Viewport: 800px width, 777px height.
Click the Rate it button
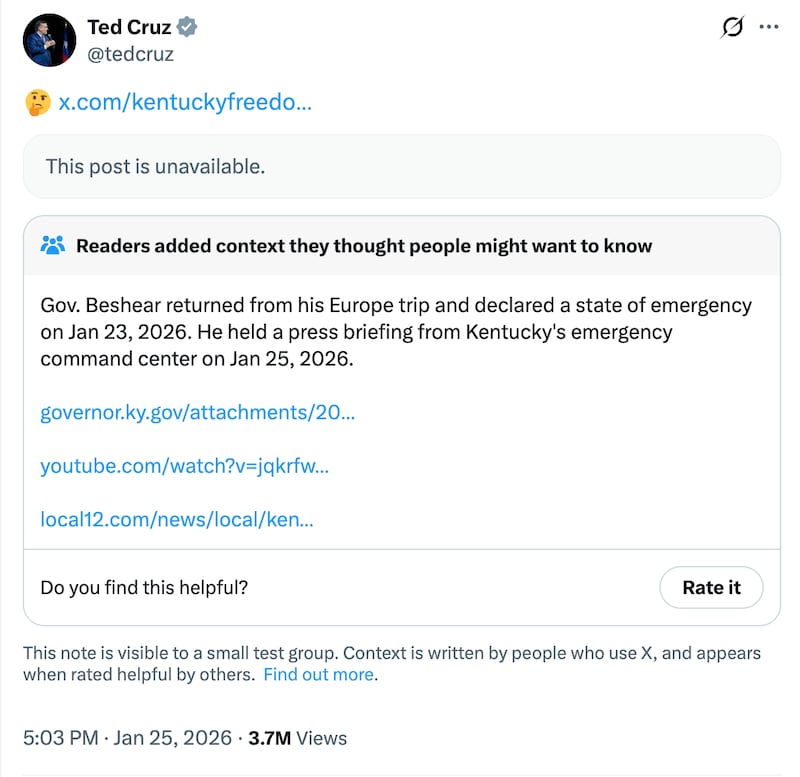coord(711,587)
